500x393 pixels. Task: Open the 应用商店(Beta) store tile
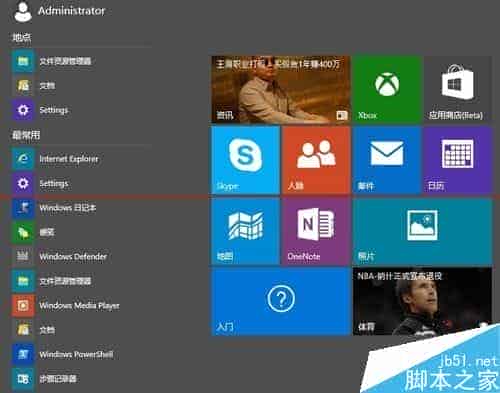[457, 89]
